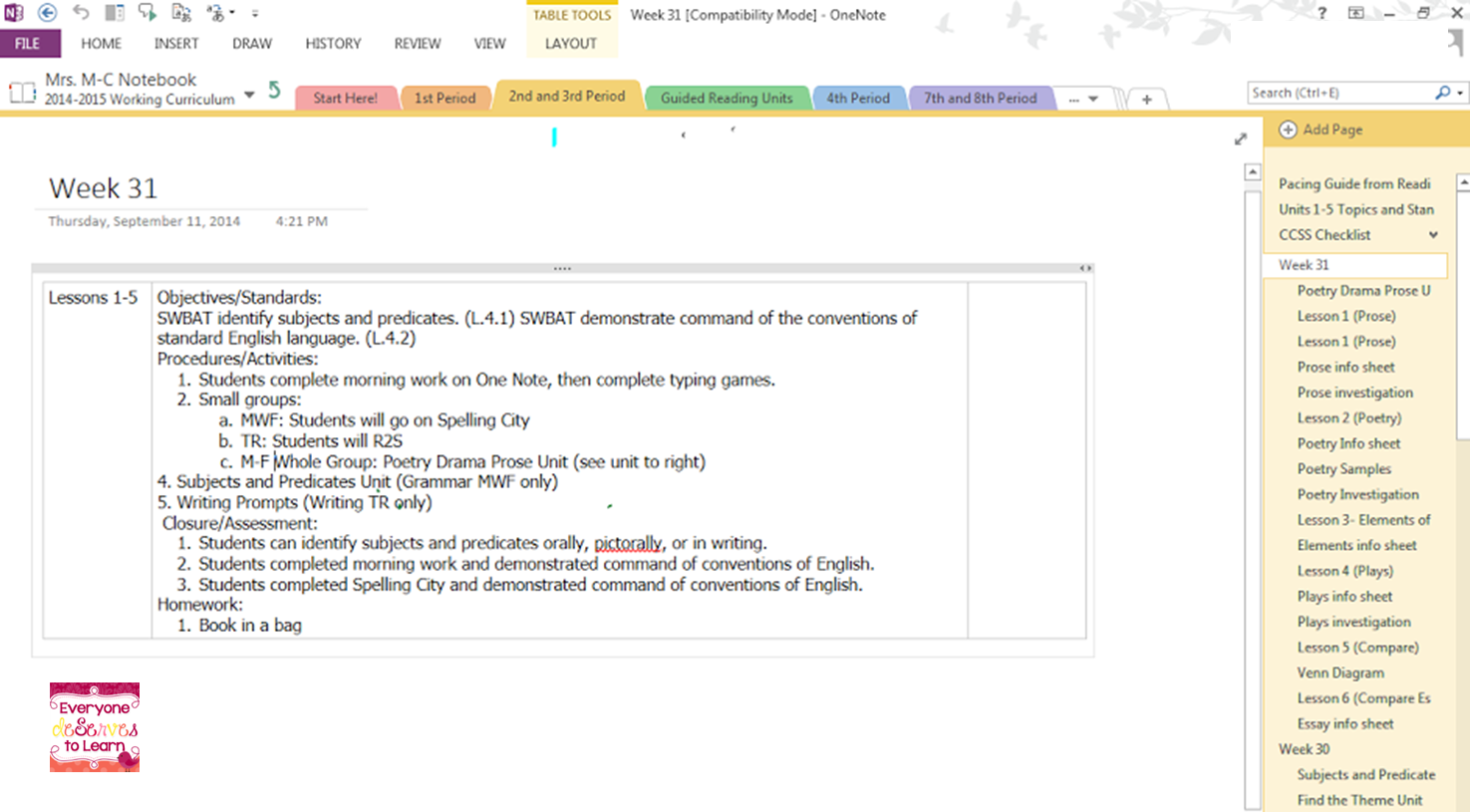
Task: Go back using the blue Back arrow
Action: tap(47, 13)
